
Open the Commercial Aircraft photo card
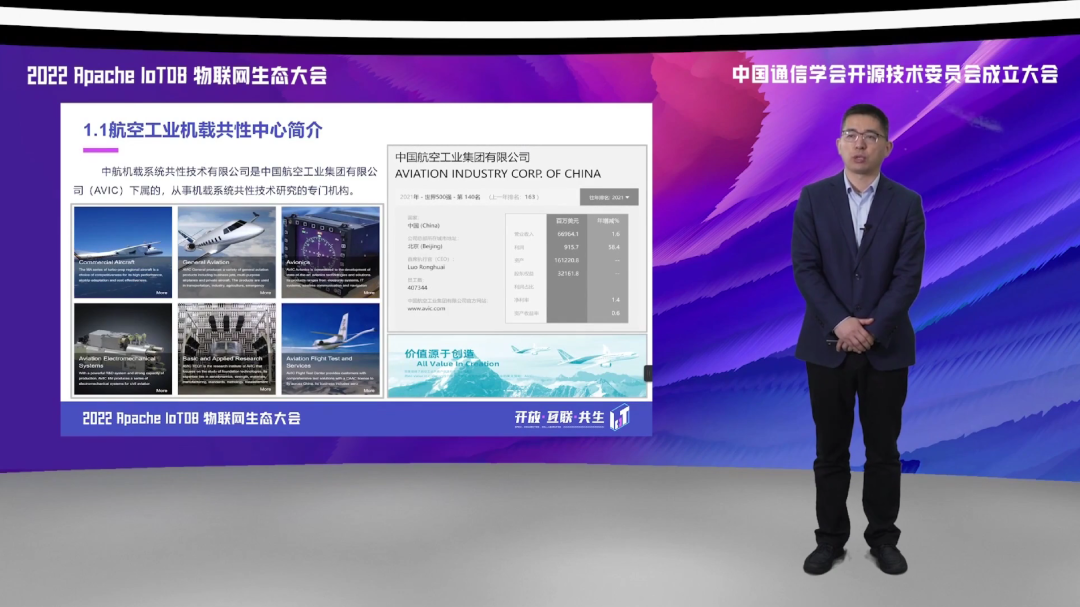click(123, 252)
